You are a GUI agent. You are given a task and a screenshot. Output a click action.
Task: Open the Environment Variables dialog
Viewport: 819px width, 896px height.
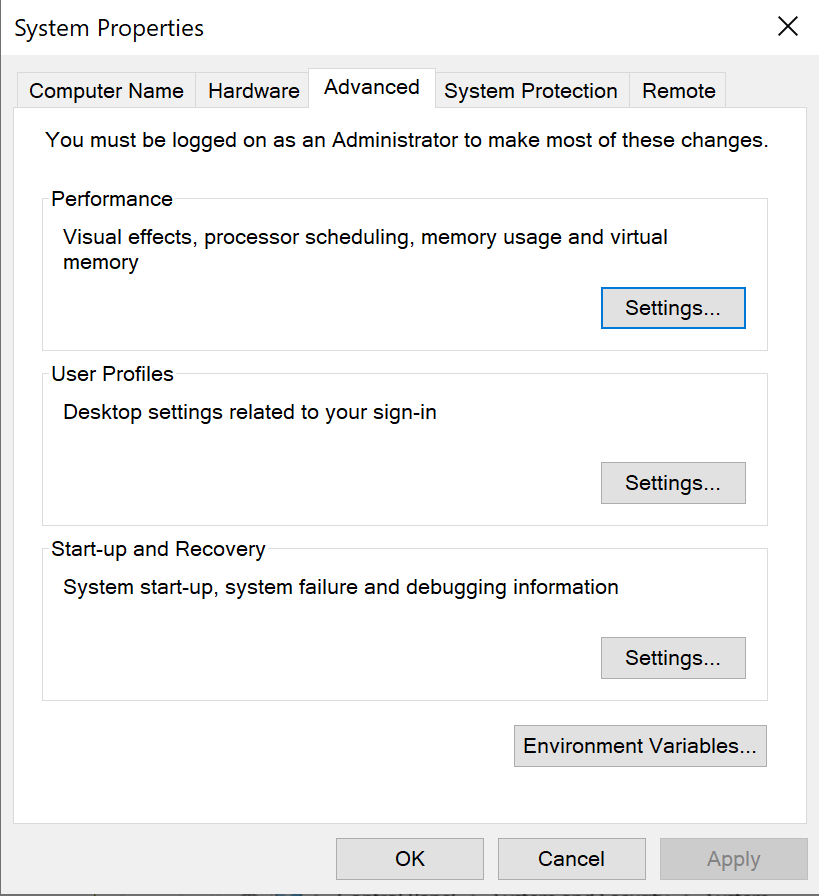639,746
